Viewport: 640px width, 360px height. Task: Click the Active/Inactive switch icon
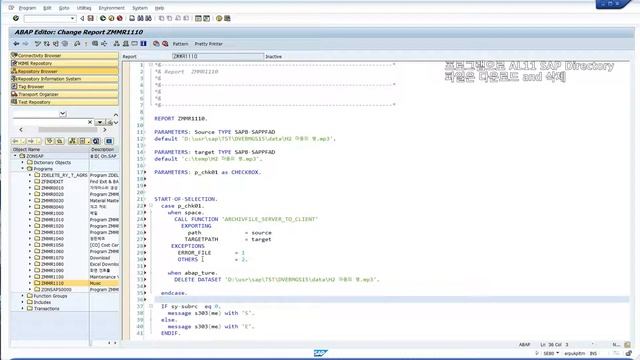(47, 44)
